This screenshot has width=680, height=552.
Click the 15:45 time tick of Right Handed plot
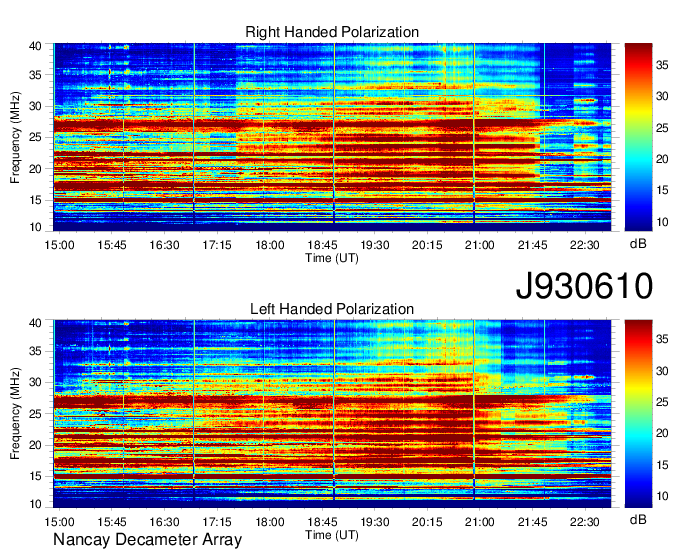tap(112, 245)
